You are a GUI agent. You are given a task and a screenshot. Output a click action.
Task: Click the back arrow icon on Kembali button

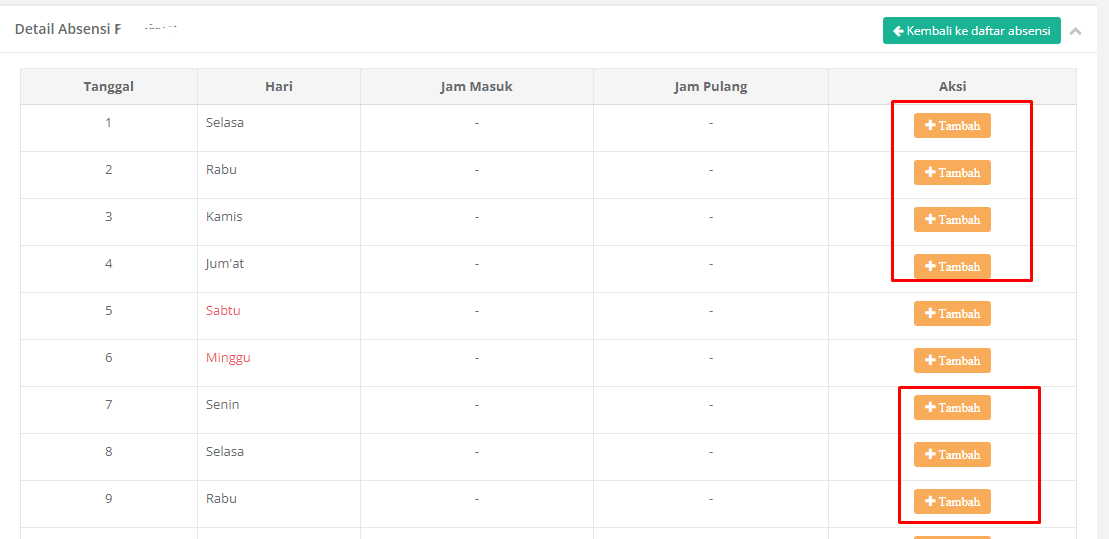coord(899,31)
